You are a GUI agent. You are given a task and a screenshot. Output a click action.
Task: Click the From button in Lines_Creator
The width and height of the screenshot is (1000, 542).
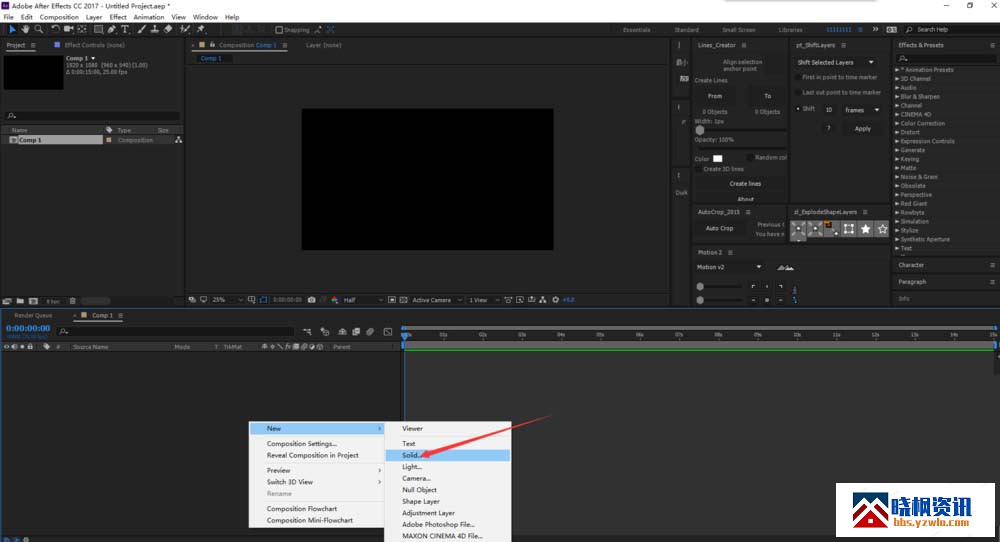click(715, 96)
